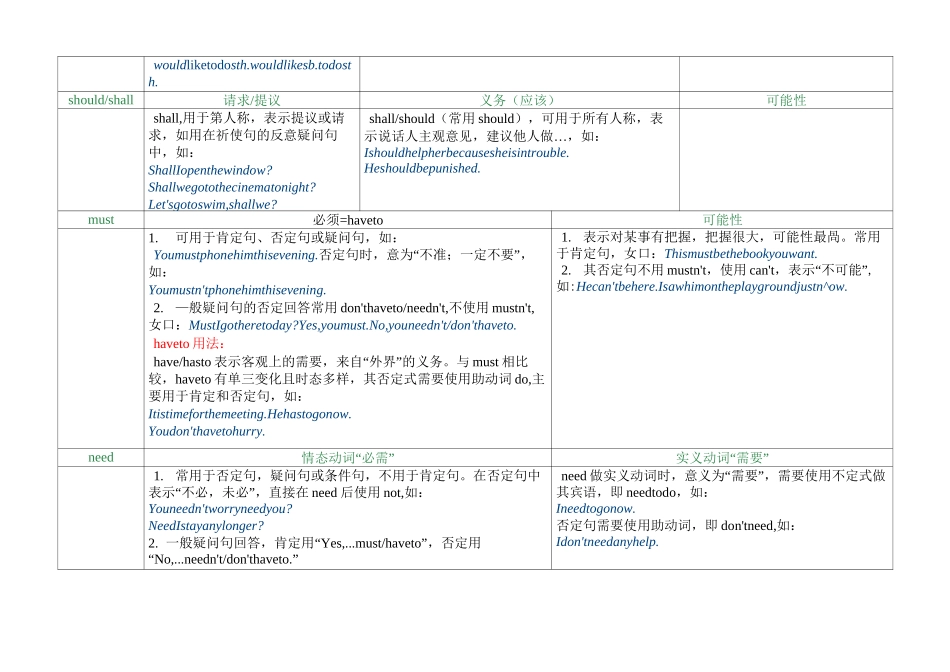Click 'Itistimeforthemeeting.Hehastogonow.' example
The image size is (950, 672).
[250, 414]
